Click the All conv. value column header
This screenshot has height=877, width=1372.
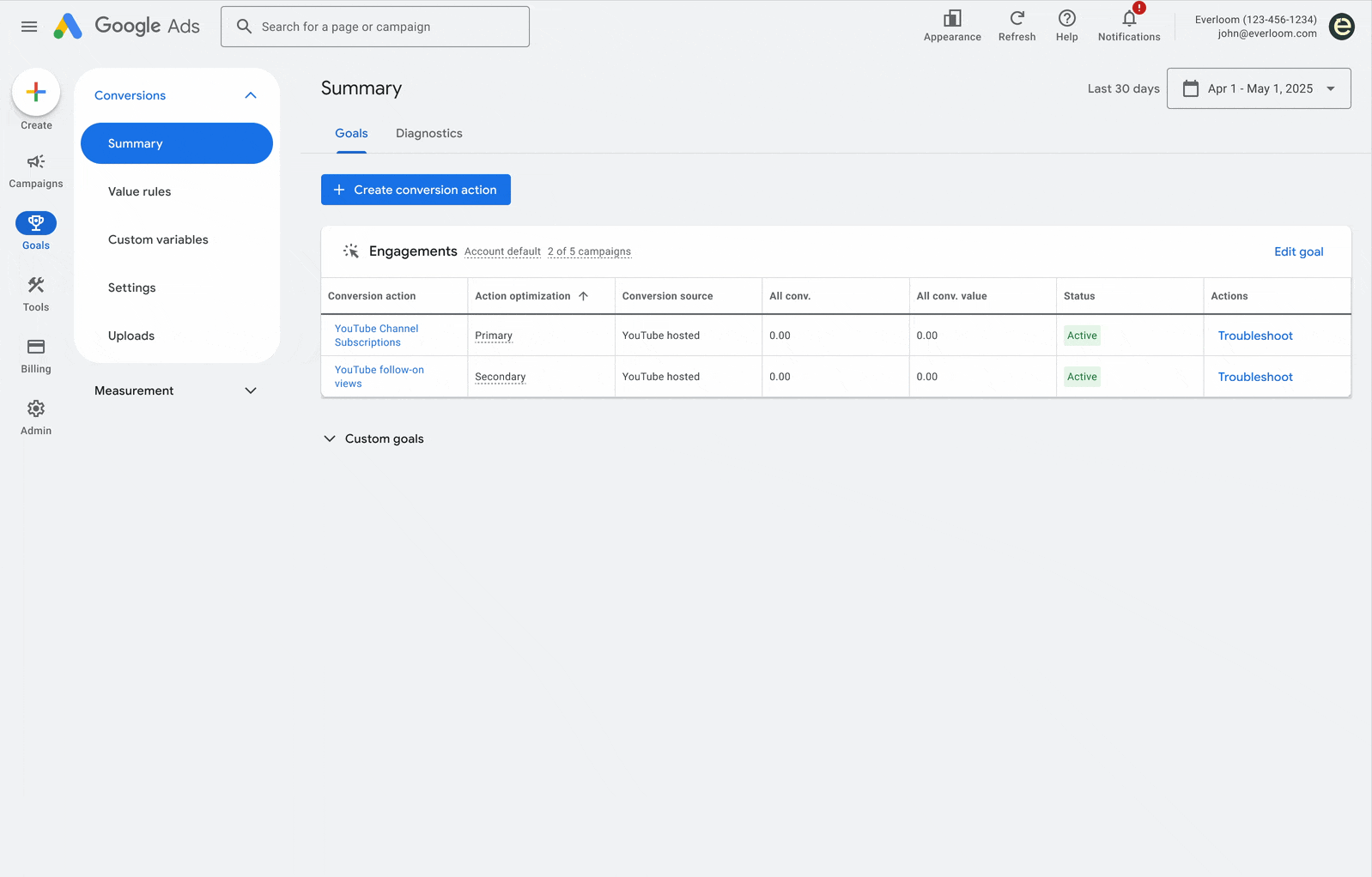coord(951,296)
